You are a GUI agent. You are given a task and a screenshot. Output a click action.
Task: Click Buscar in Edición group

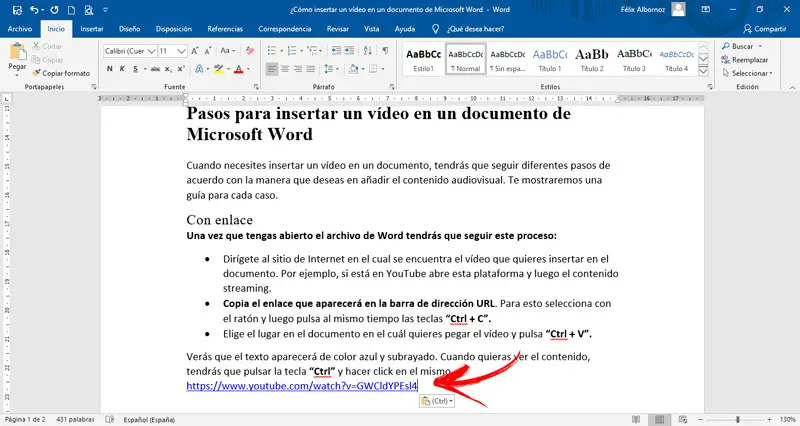pyautogui.click(x=741, y=46)
